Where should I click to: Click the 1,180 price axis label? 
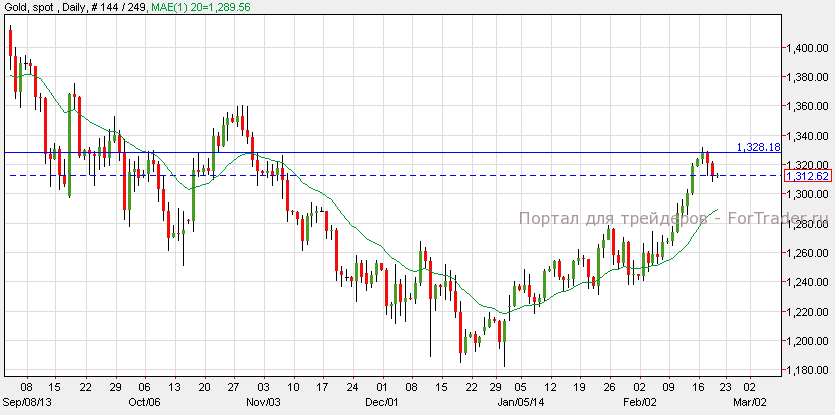pos(804,371)
